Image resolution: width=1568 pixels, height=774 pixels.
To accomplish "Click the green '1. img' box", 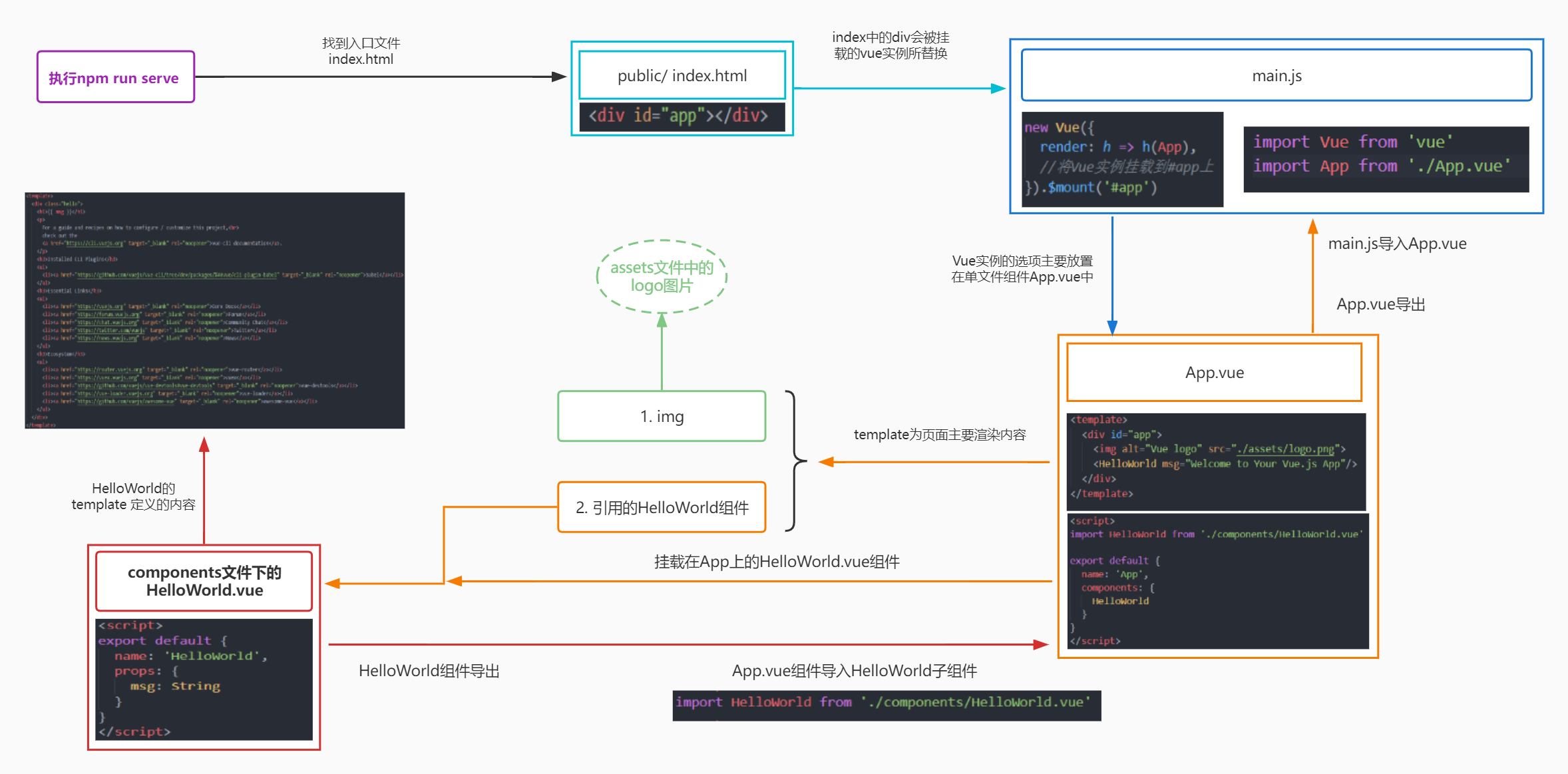I will [662, 416].
